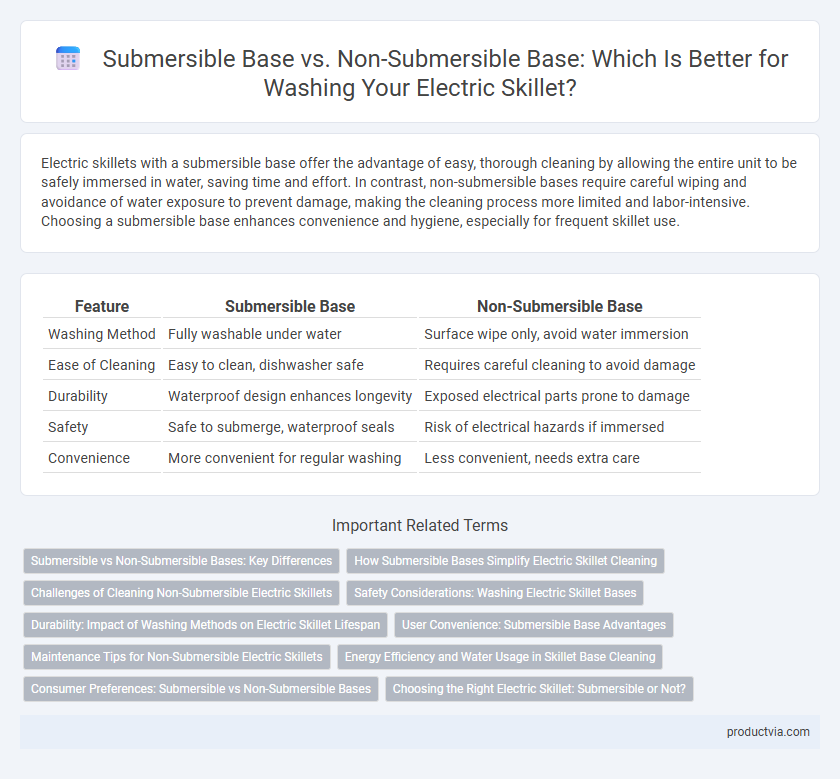
Task: Open 'Maintenance Tips for Non-Submersible Electric Skillets'
Action: pyautogui.click(x=177, y=657)
